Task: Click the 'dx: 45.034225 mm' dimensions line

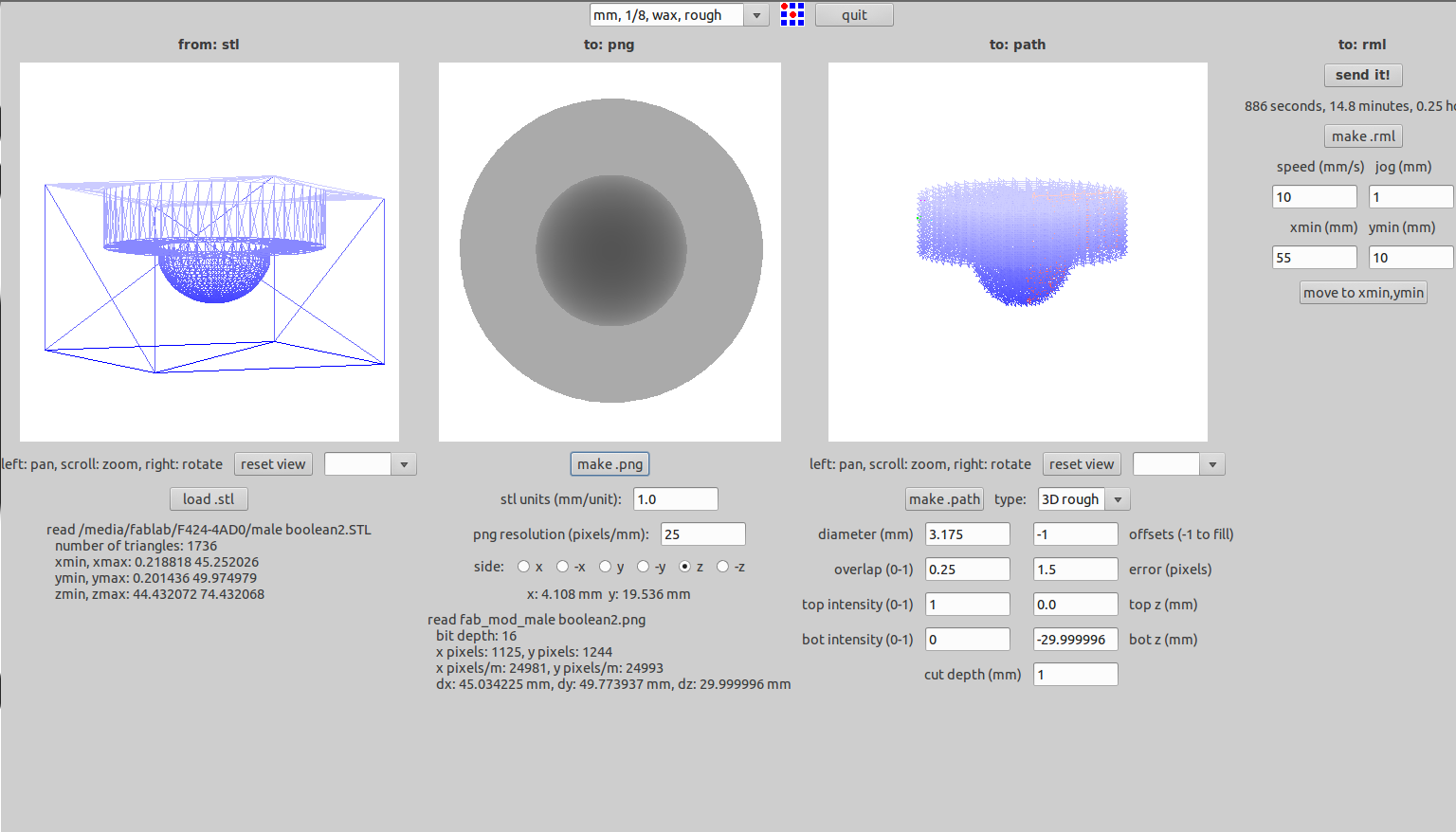Action: click(x=613, y=684)
